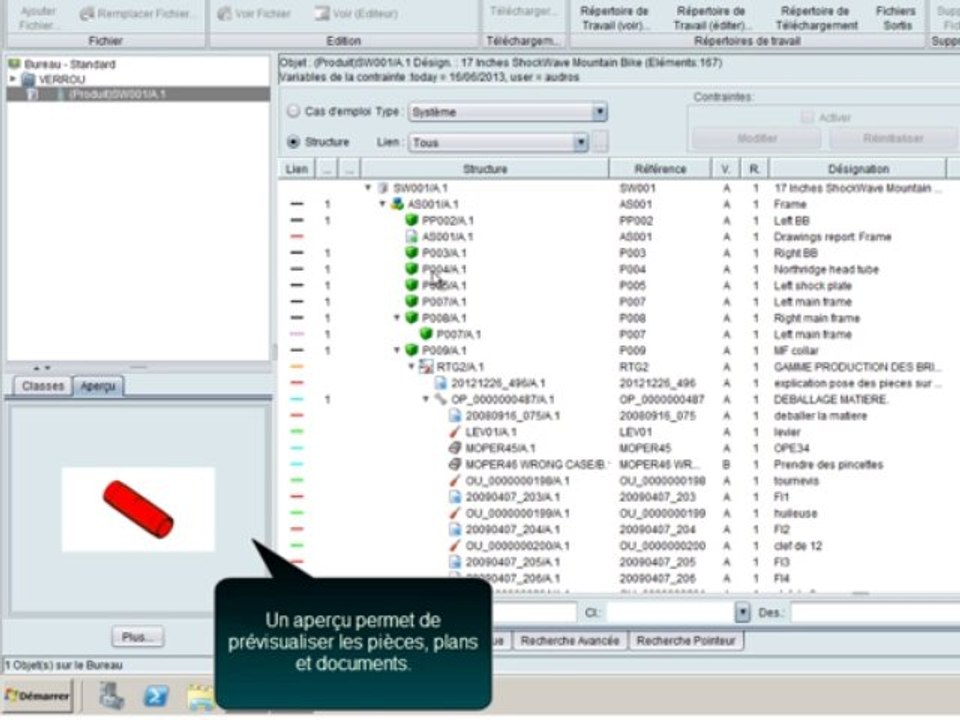This screenshot has height=720, width=960.
Task: Click the OP_0000000487/A.1 operation icon
Action: (x=441, y=399)
